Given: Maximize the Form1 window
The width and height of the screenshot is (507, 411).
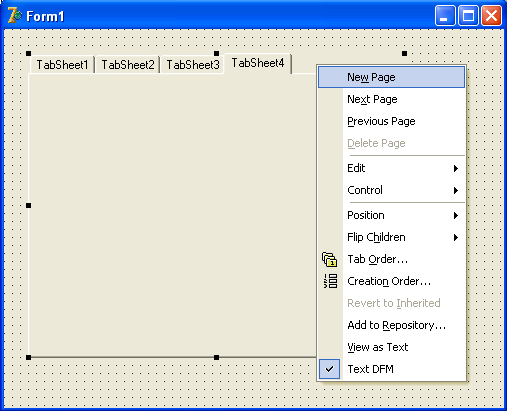Looking at the screenshot, I should pos(468,15).
